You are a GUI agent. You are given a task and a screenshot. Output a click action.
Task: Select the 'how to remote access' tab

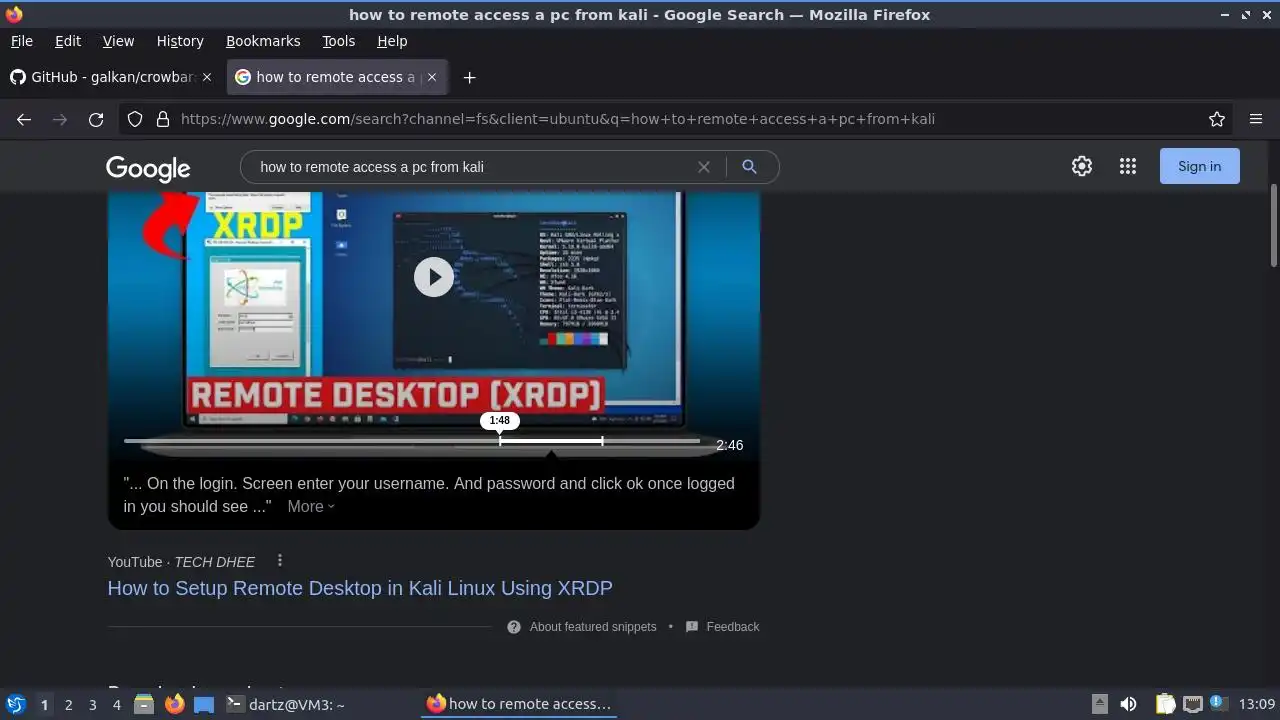pyautogui.click(x=337, y=77)
